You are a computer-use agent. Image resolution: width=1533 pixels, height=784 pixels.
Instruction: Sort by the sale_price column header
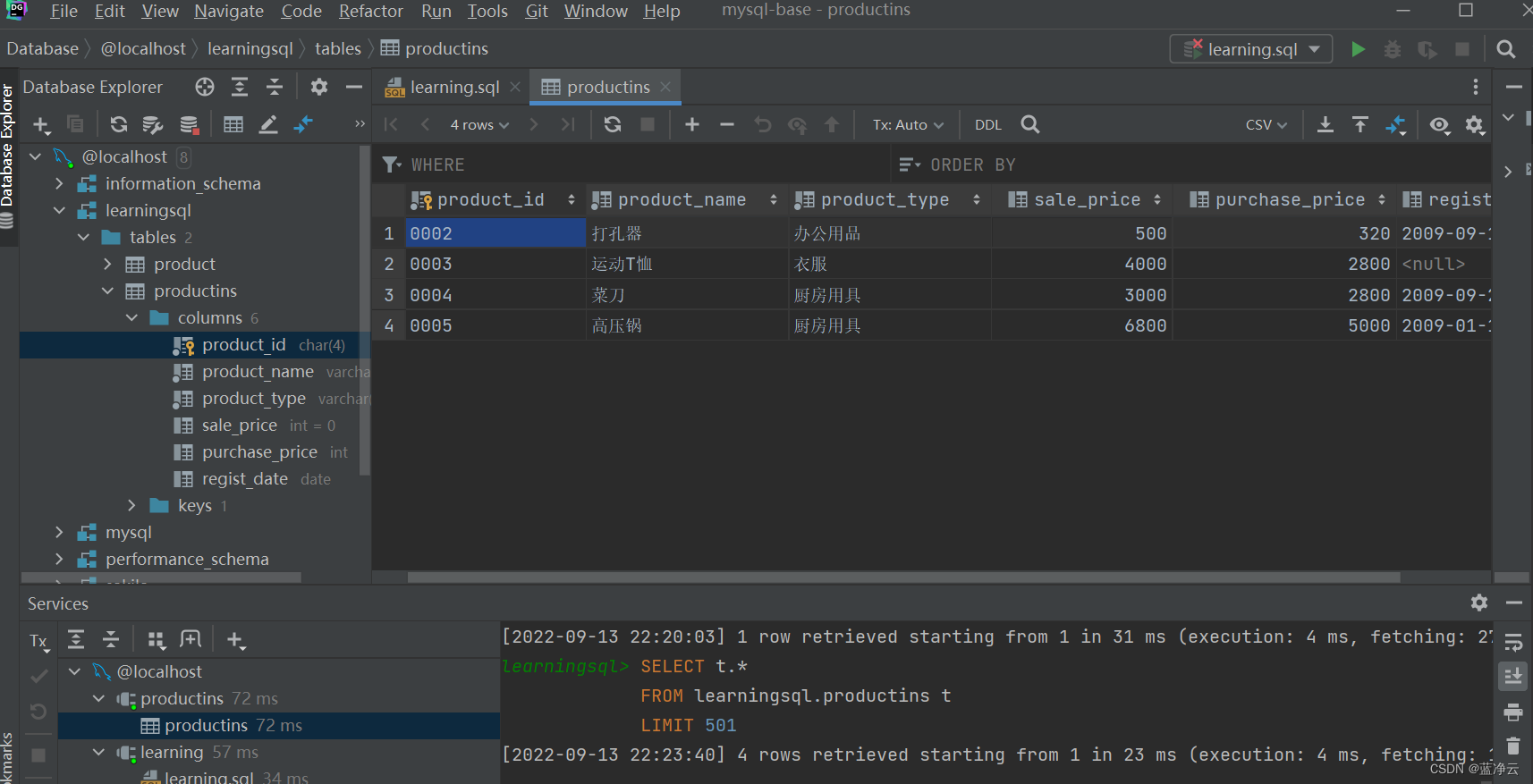(1085, 199)
